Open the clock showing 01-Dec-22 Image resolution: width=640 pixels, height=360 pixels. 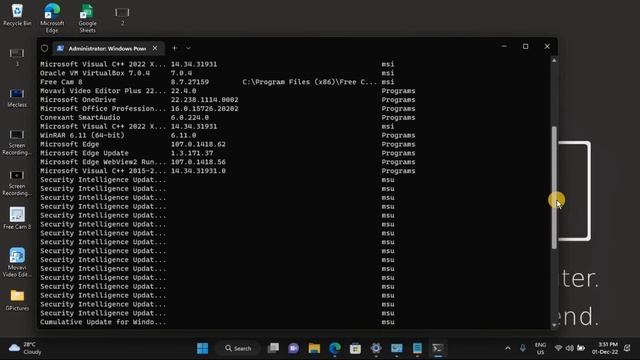(x=605, y=348)
